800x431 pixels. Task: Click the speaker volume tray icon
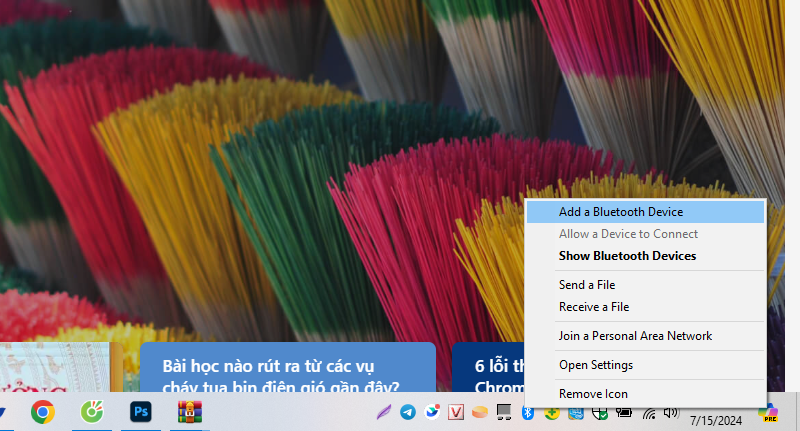670,412
